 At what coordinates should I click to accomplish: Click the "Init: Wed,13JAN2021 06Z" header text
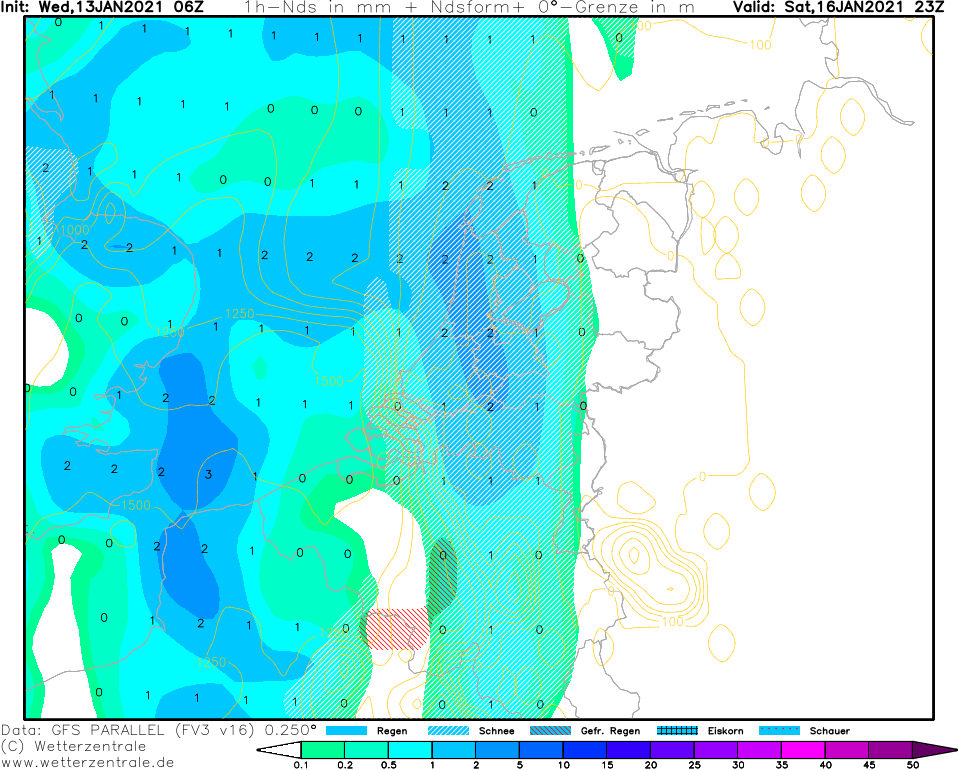point(102,7)
